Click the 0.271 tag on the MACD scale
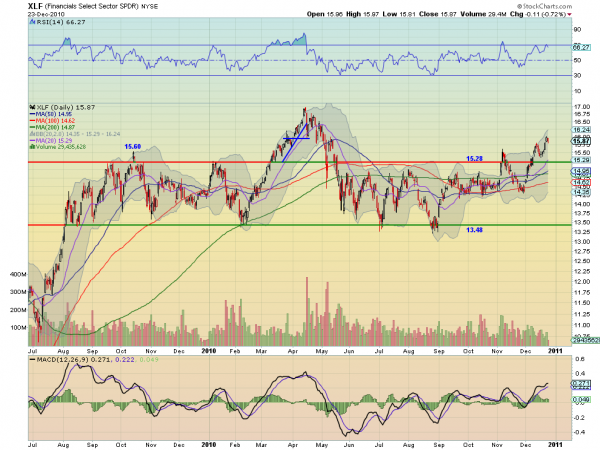The image size is (600, 450). pyautogui.click(x=581, y=383)
